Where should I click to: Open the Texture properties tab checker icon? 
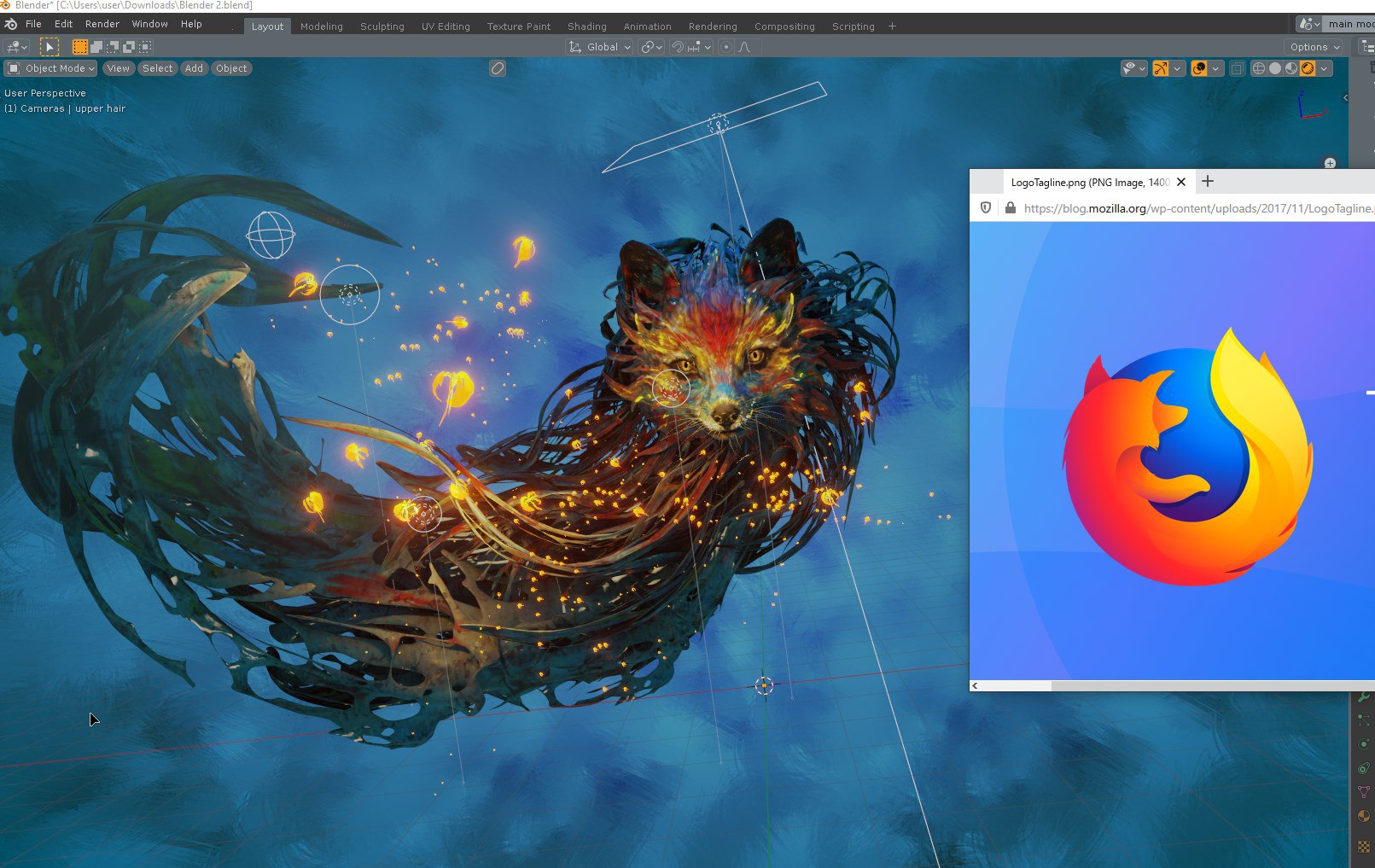coord(1364,847)
